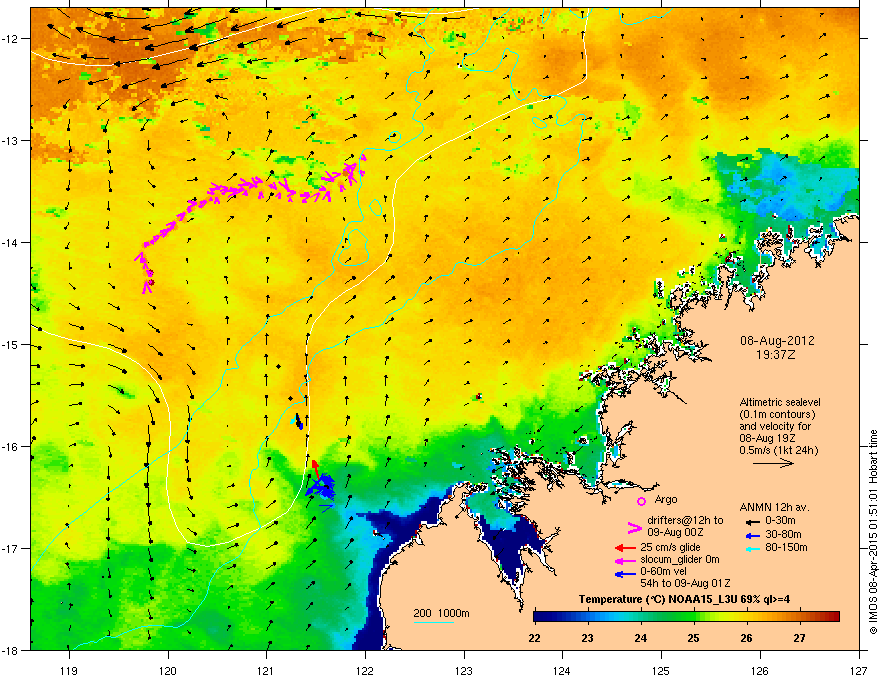
Task: Click the '200 1000m' isobath label
Action: pos(441,613)
